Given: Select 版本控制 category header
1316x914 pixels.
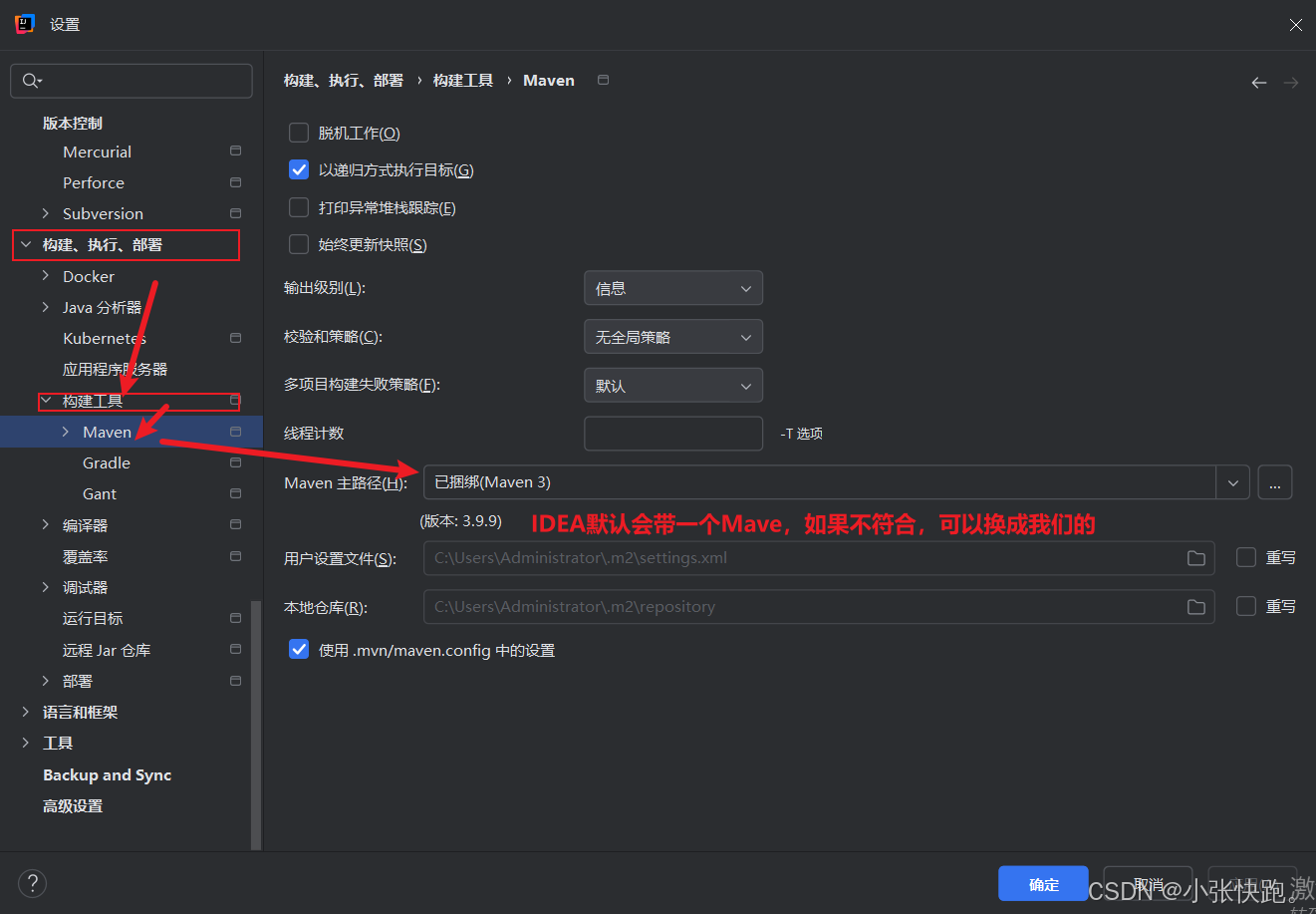Looking at the screenshot, I should pyautogui.click(x=73, y=123).
